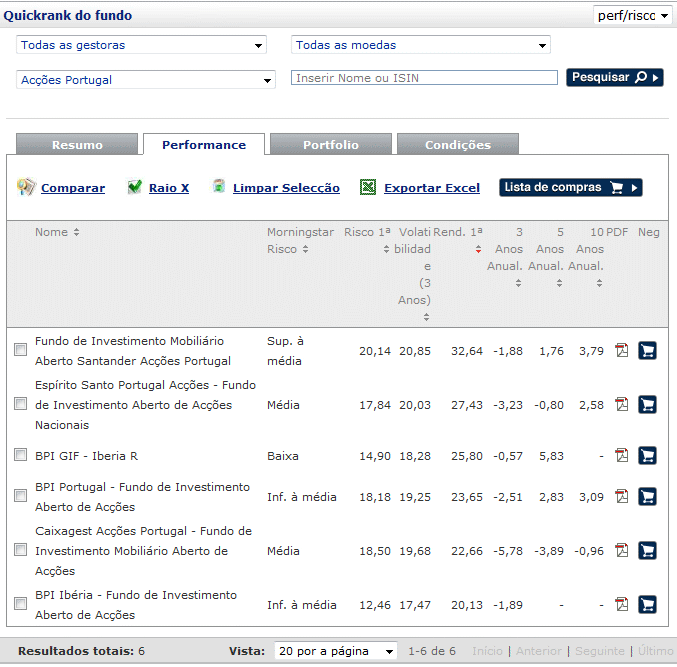
Task: Click the Comparar magnifier icon
Action: pos(26,187)
